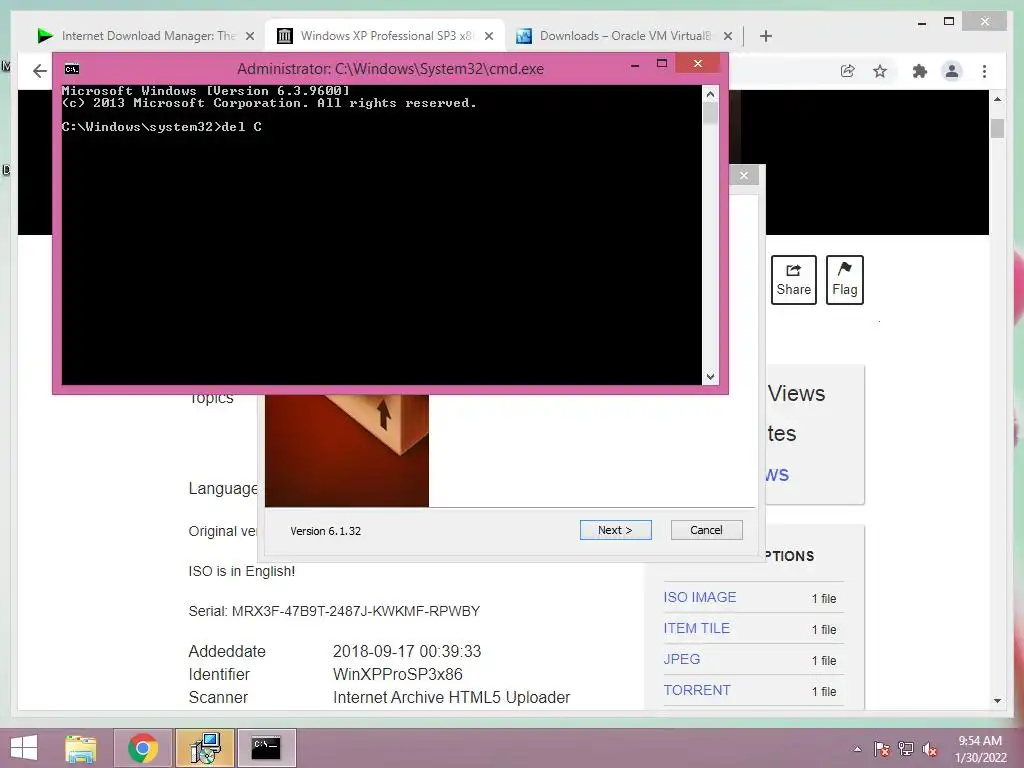Open the network tray icon

[906, 749]
